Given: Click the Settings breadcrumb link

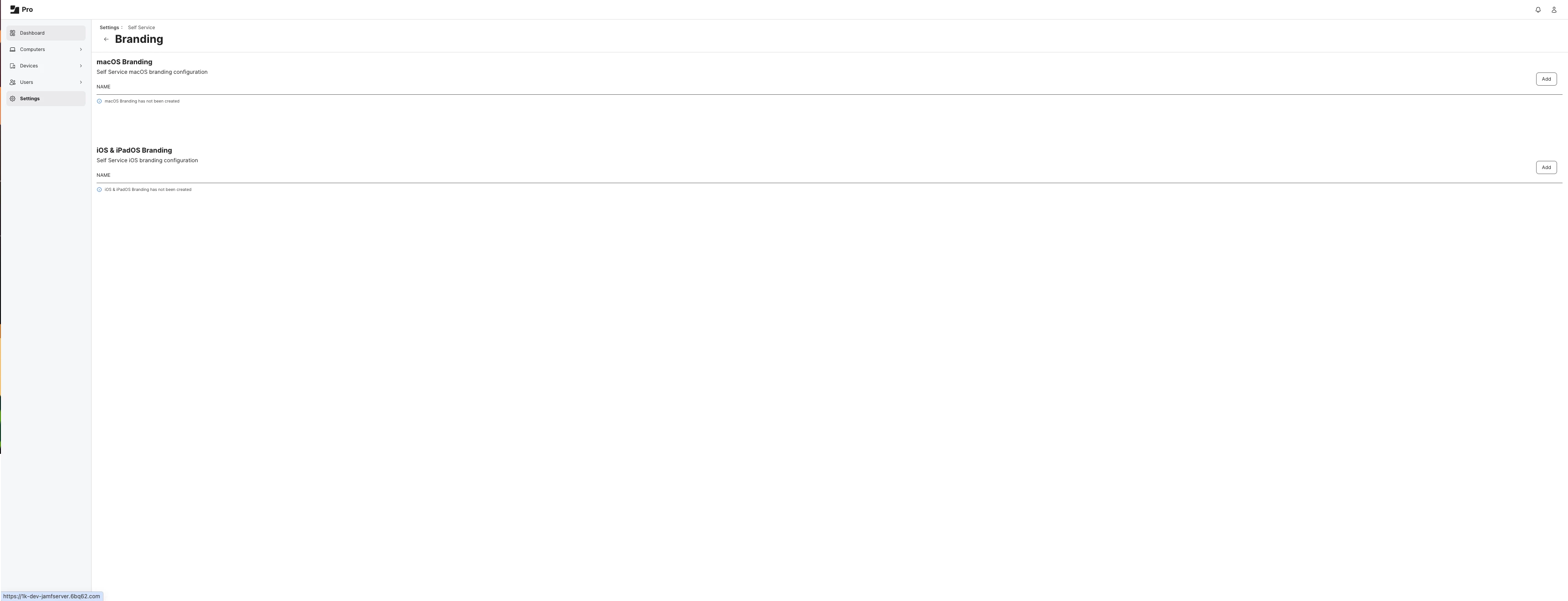Looking at the screenshot, I should coord(110,27).
